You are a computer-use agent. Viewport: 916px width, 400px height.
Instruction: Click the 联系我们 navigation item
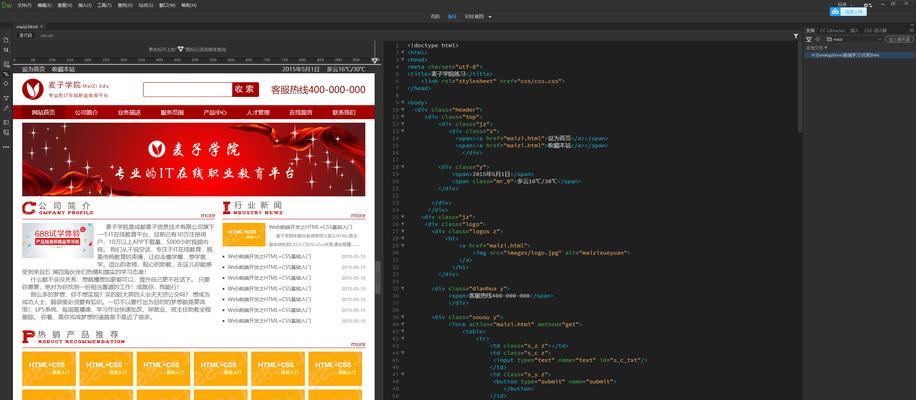point(344,112)
